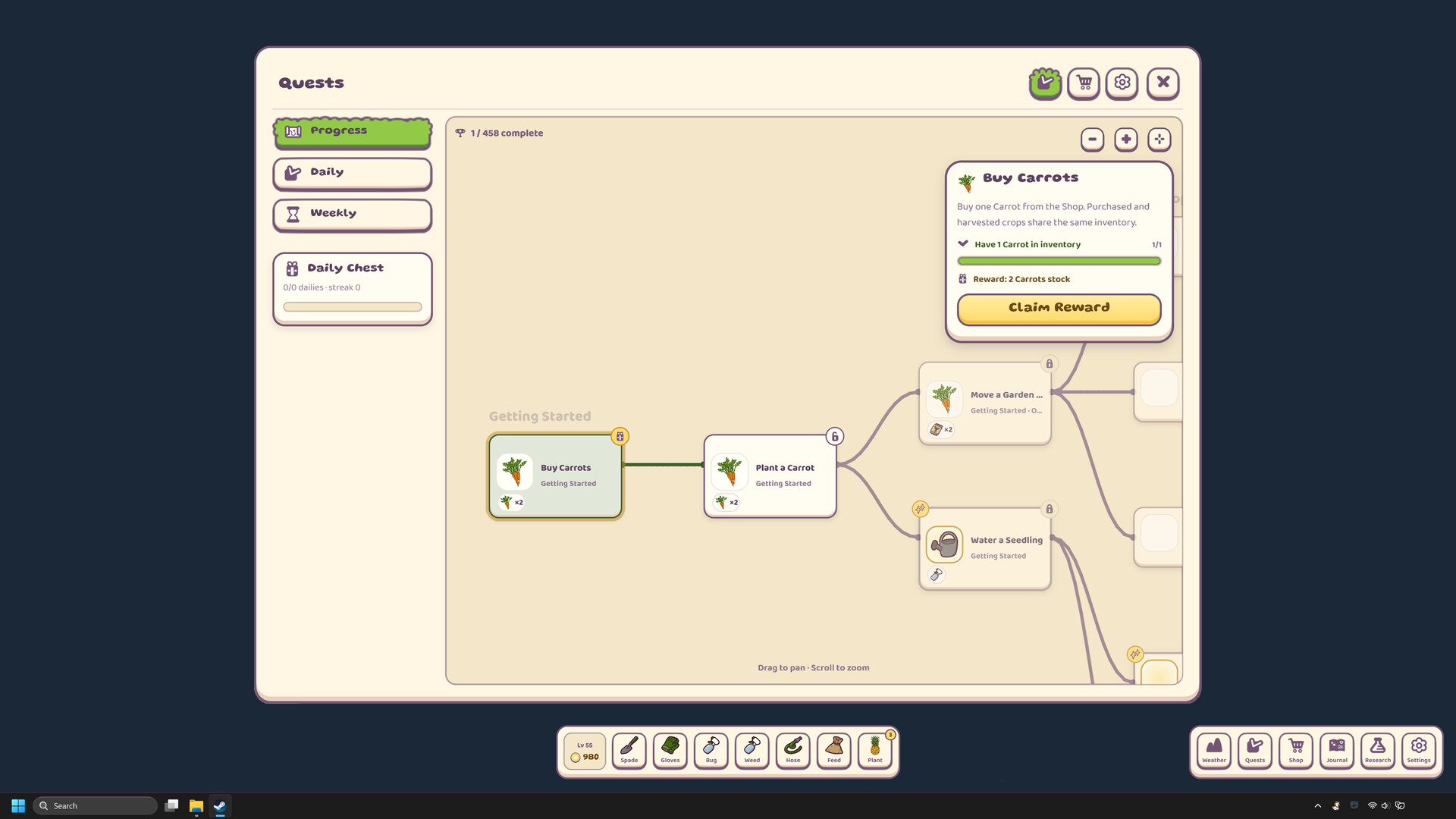Click the unlocked badge on Plant a Carrot
Image resolution: width=1456 pixels, height=819 pixels.
point(834,436)
